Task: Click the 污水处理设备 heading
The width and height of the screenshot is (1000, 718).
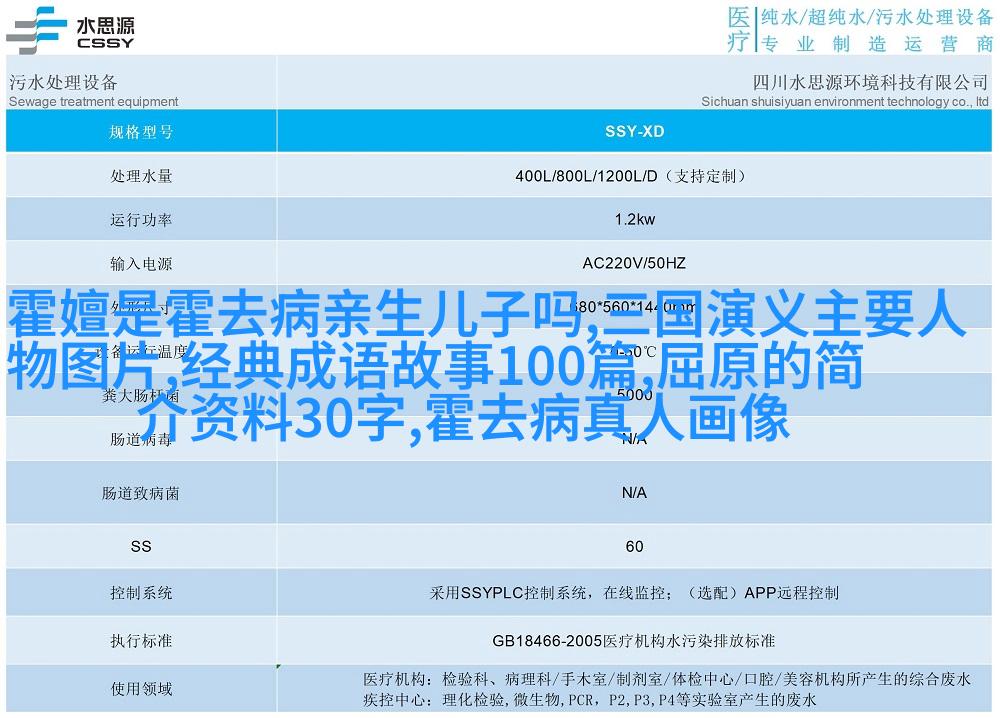Action: tap(63, 82)
